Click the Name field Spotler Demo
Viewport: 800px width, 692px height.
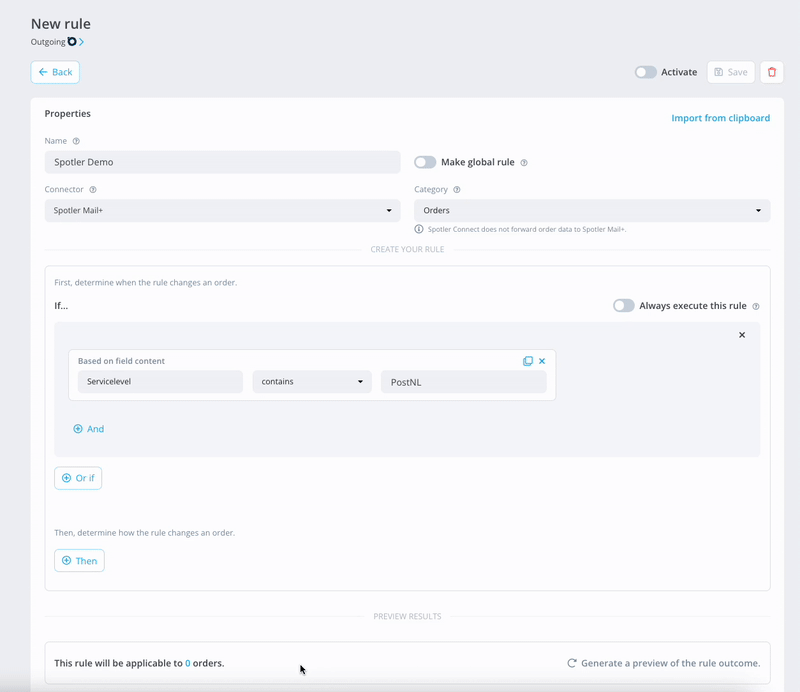[x=222, y=162]
